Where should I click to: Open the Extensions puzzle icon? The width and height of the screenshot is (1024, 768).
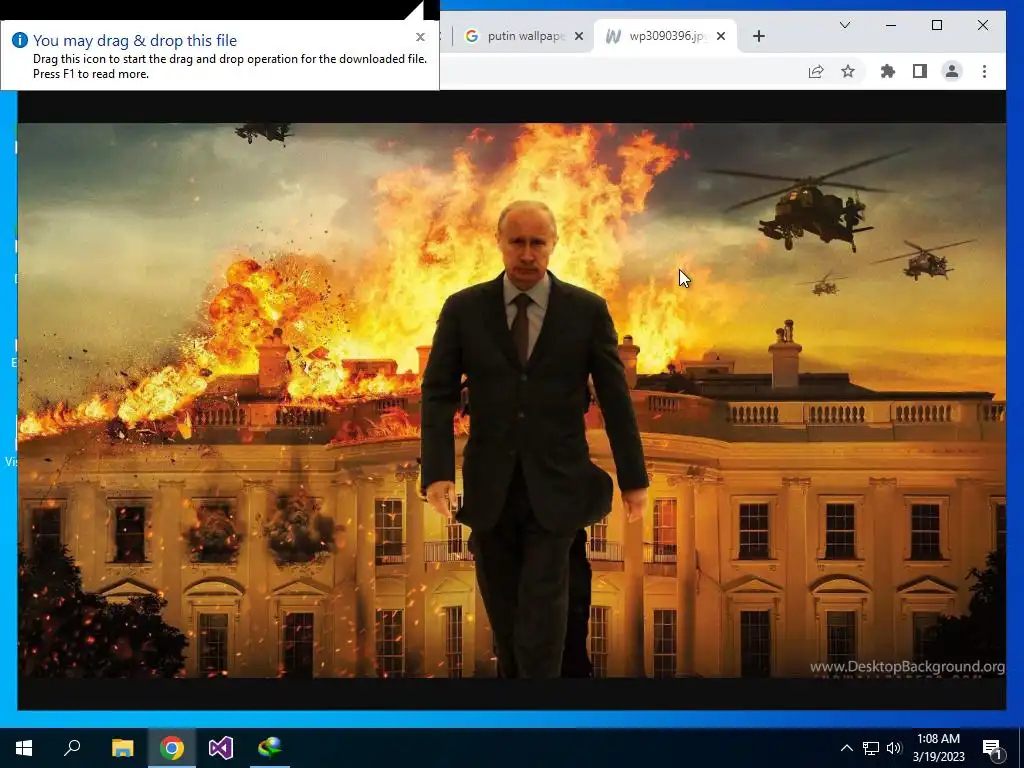point(888,71)
